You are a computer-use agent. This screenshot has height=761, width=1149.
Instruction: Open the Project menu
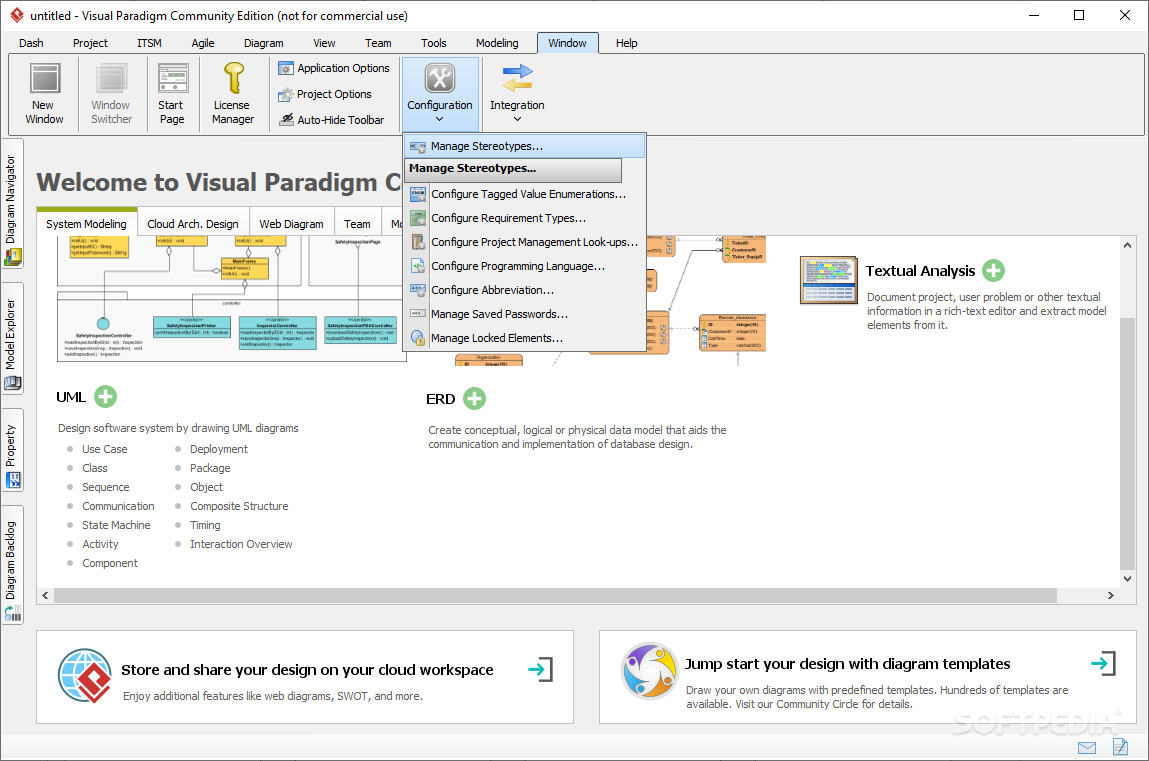pyautogui.click(x=90, y=43)
